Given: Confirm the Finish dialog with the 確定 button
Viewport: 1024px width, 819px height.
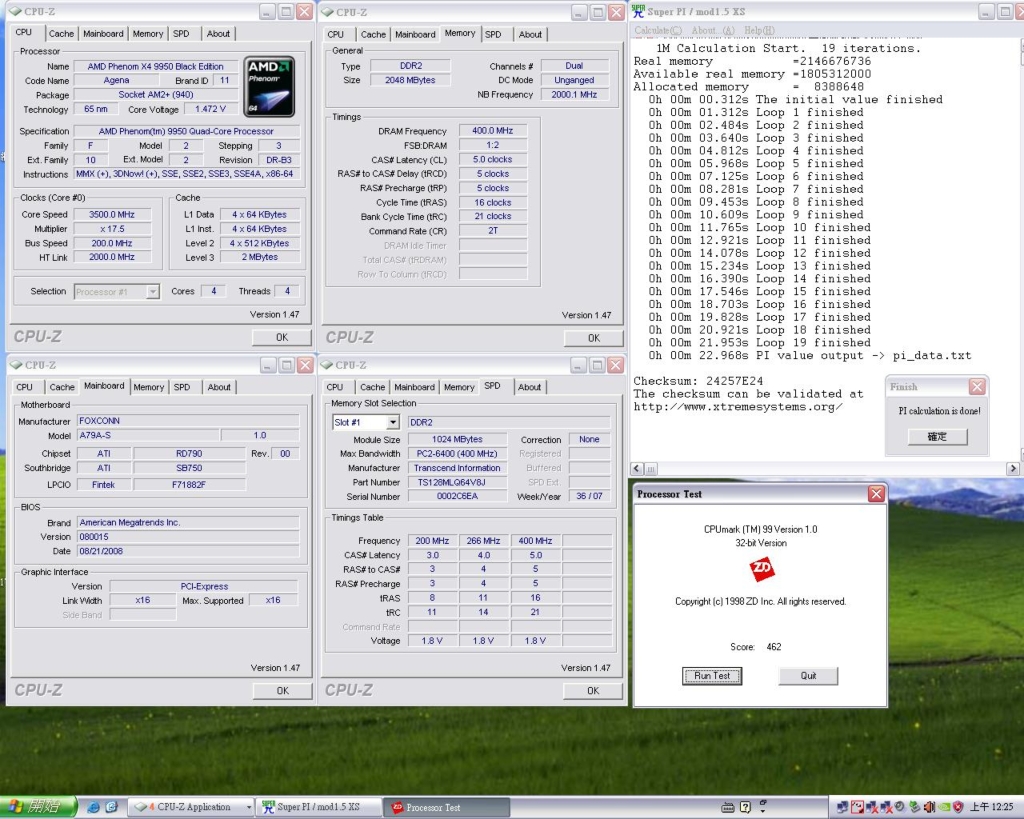Looking at the screenshot, I should coord(937,436).
